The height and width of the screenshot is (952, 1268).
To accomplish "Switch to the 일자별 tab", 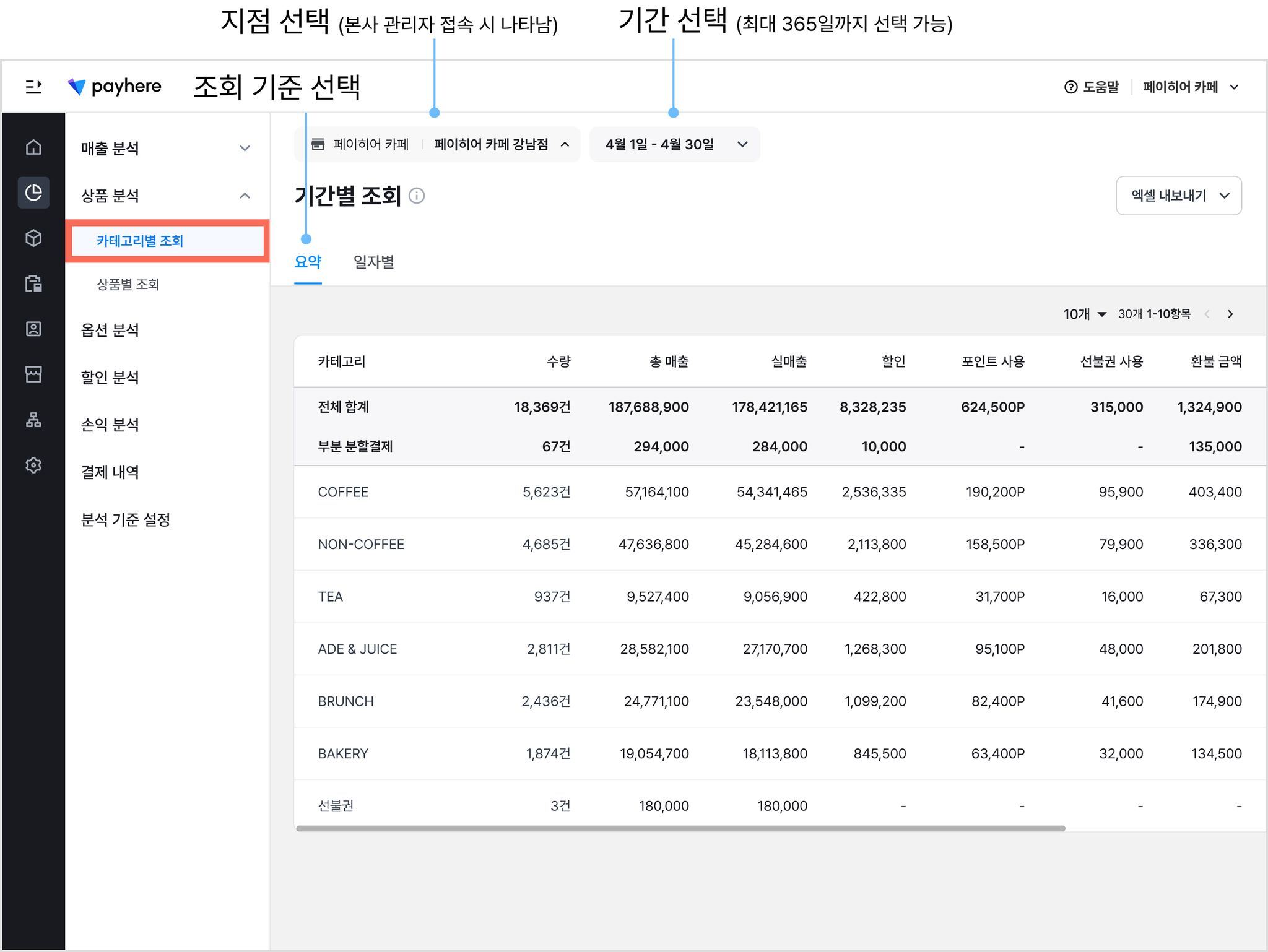I will tap(373, 262).
